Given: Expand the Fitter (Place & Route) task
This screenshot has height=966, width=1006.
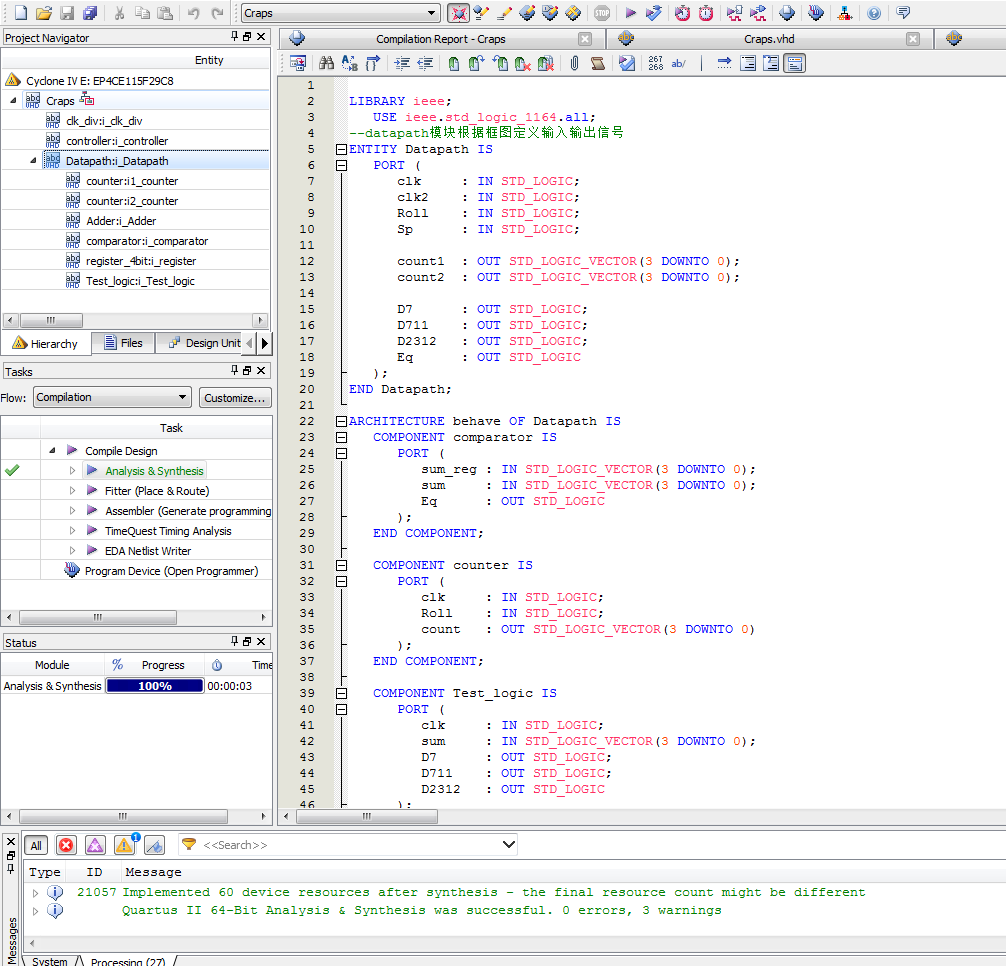Looking at the screenshot, I should pyautogui.click(x=72, y=491).
